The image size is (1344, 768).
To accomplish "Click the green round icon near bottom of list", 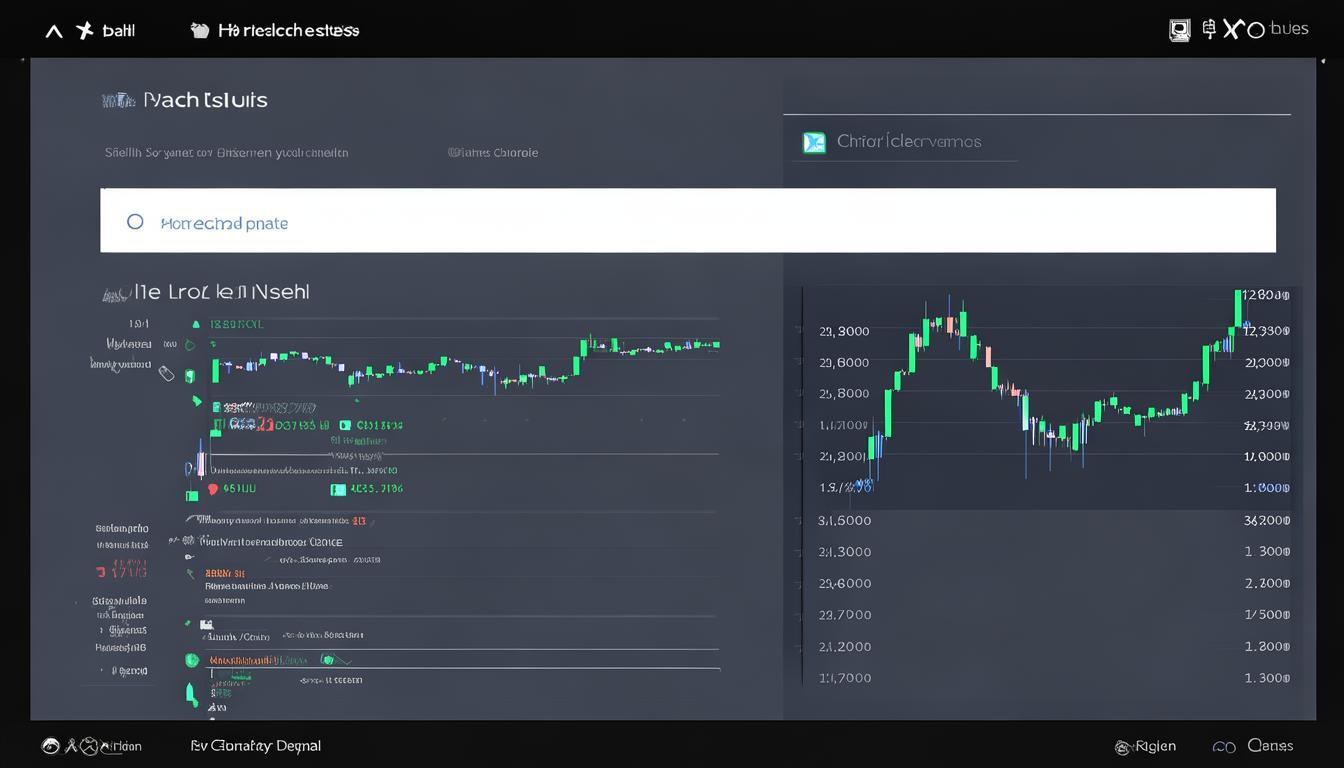I will 192,660.
